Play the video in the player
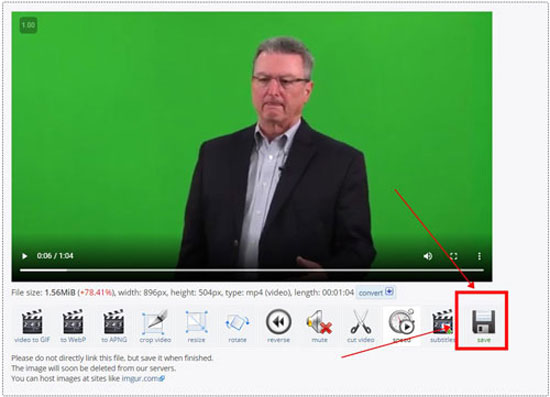550x397 pixels. pos(25,256)
